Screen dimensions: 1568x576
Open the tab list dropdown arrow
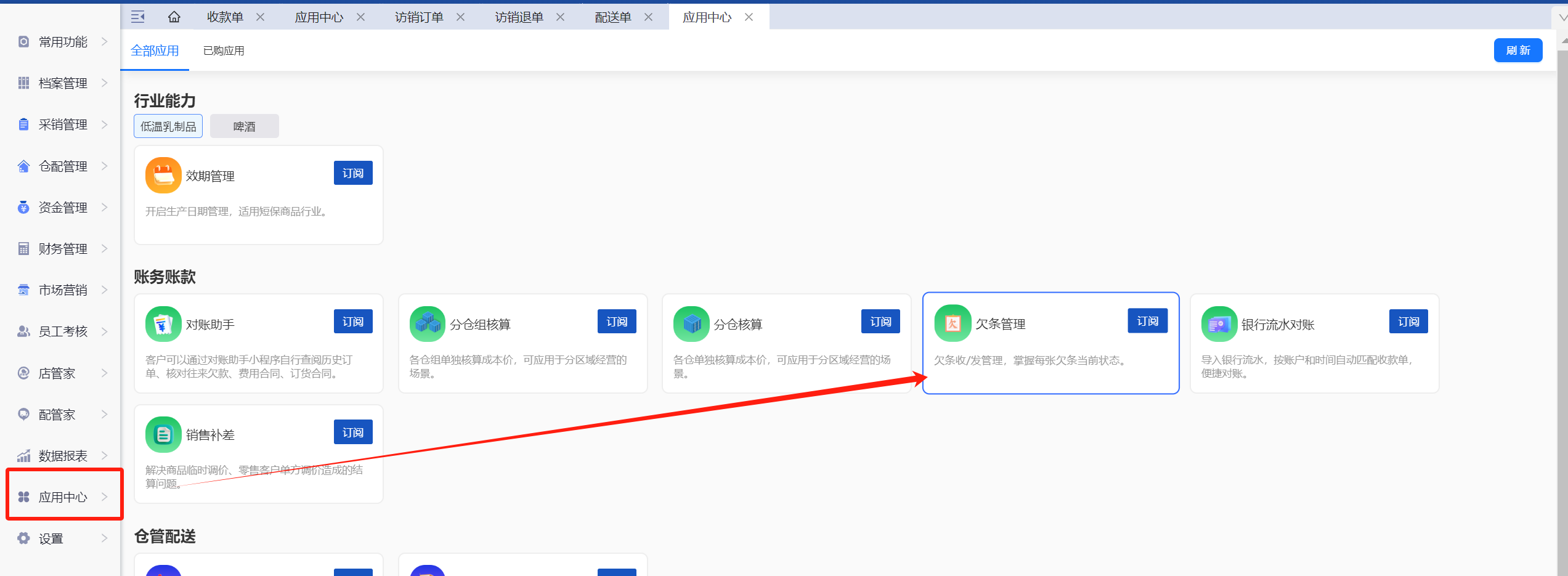coord(1562,17)
